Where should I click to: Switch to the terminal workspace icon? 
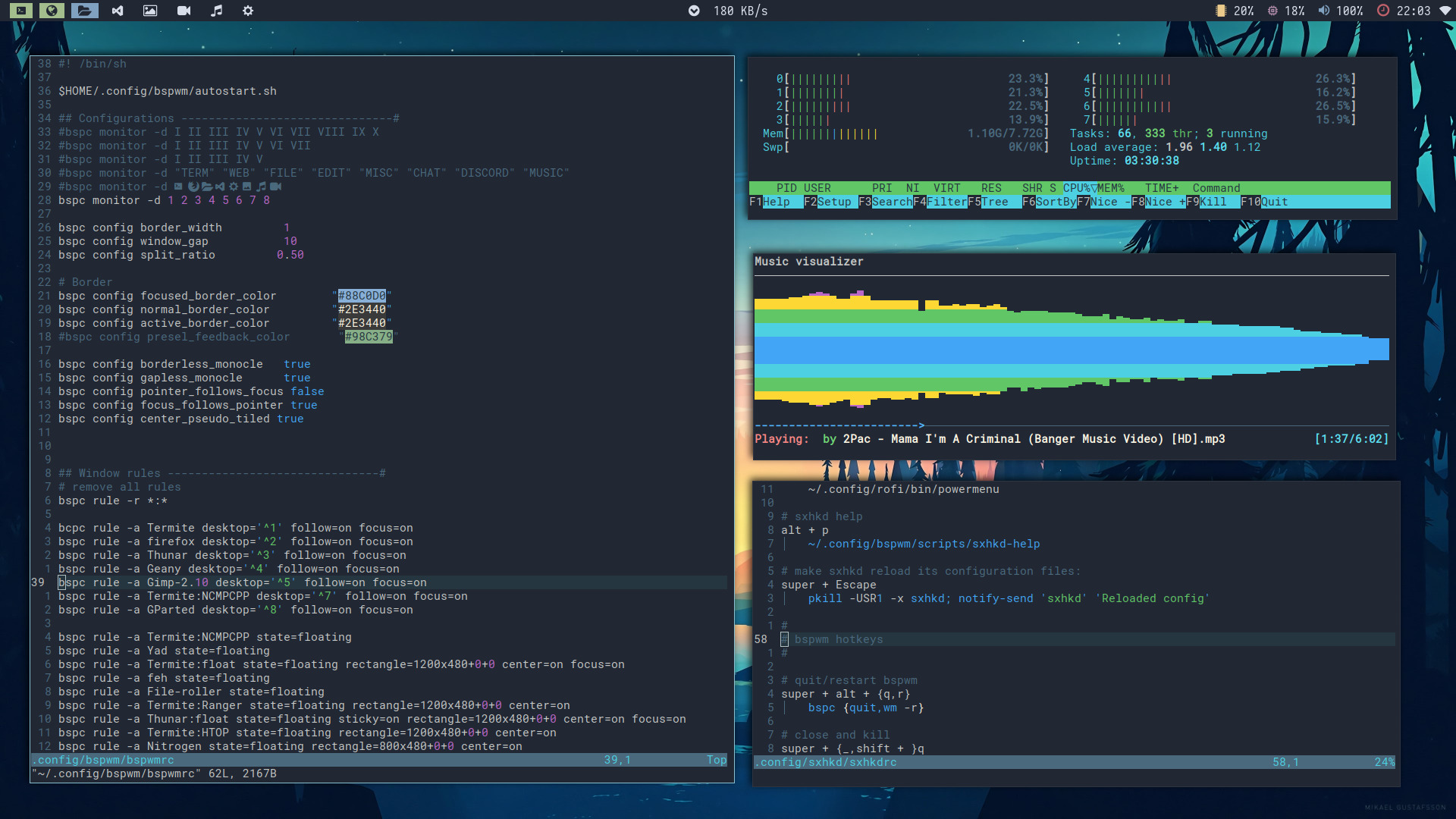point(21,11)
